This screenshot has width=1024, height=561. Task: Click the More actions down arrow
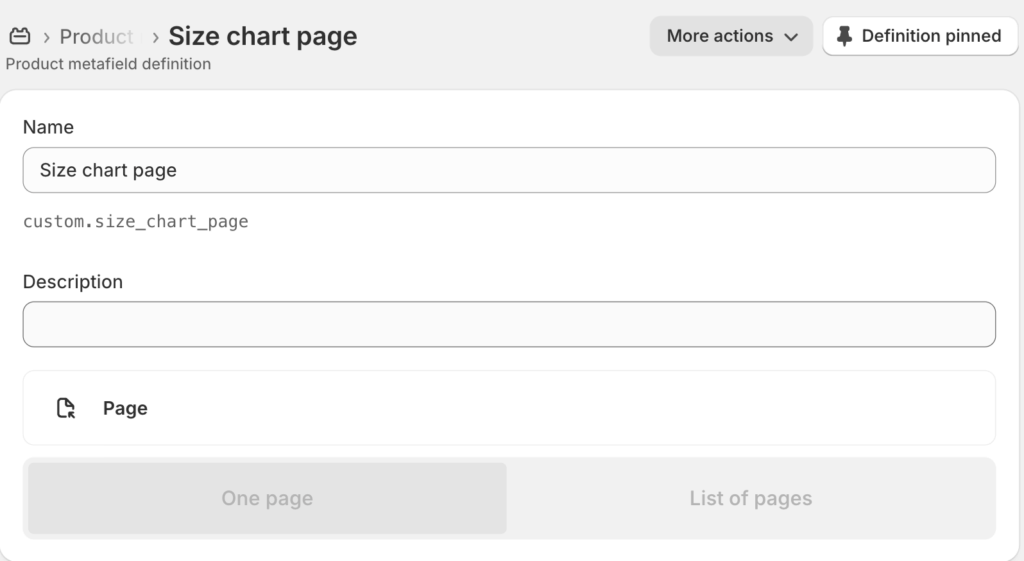coord(791,37)
